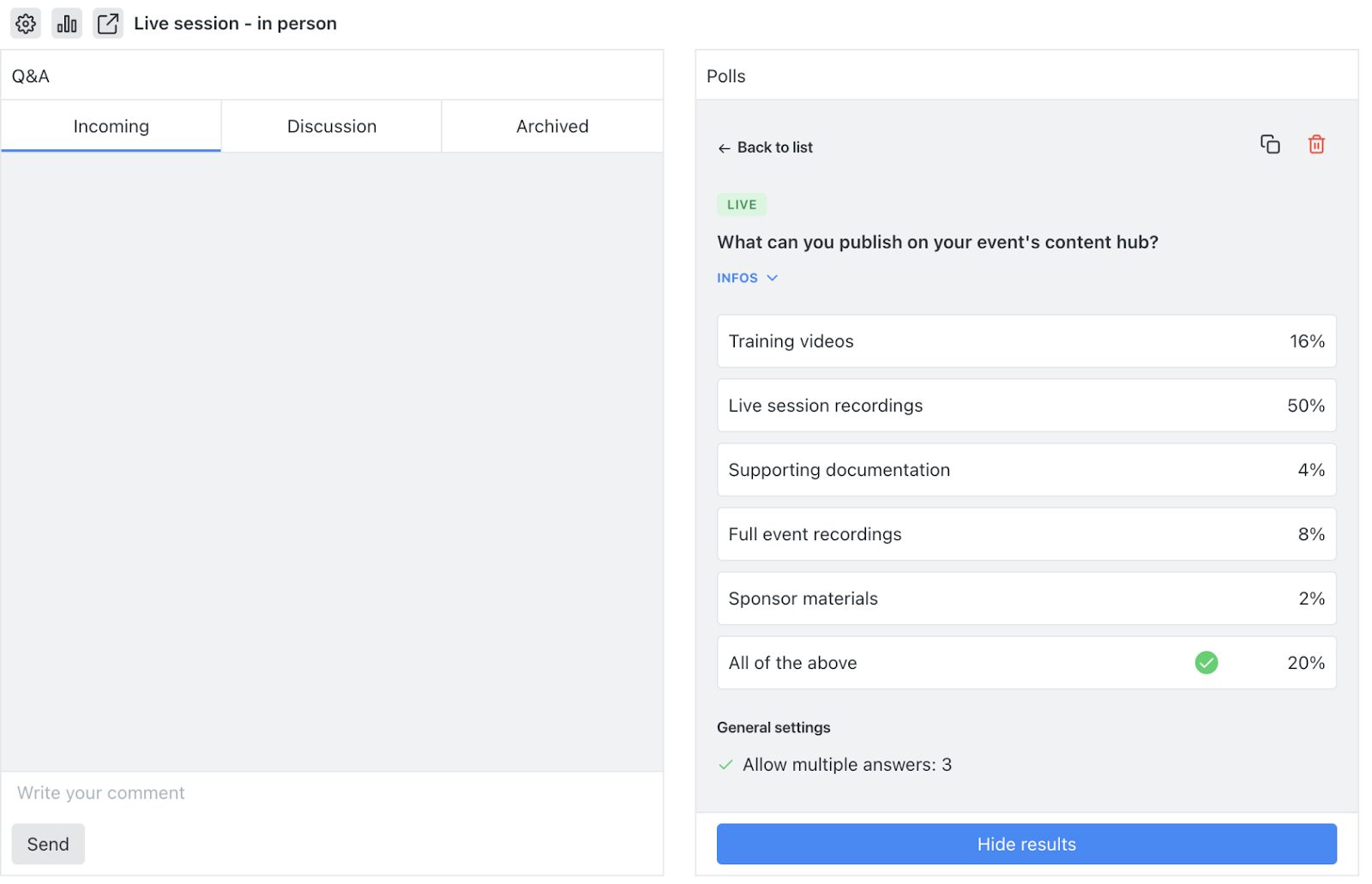Open the Archived tab

pos(552,126)
